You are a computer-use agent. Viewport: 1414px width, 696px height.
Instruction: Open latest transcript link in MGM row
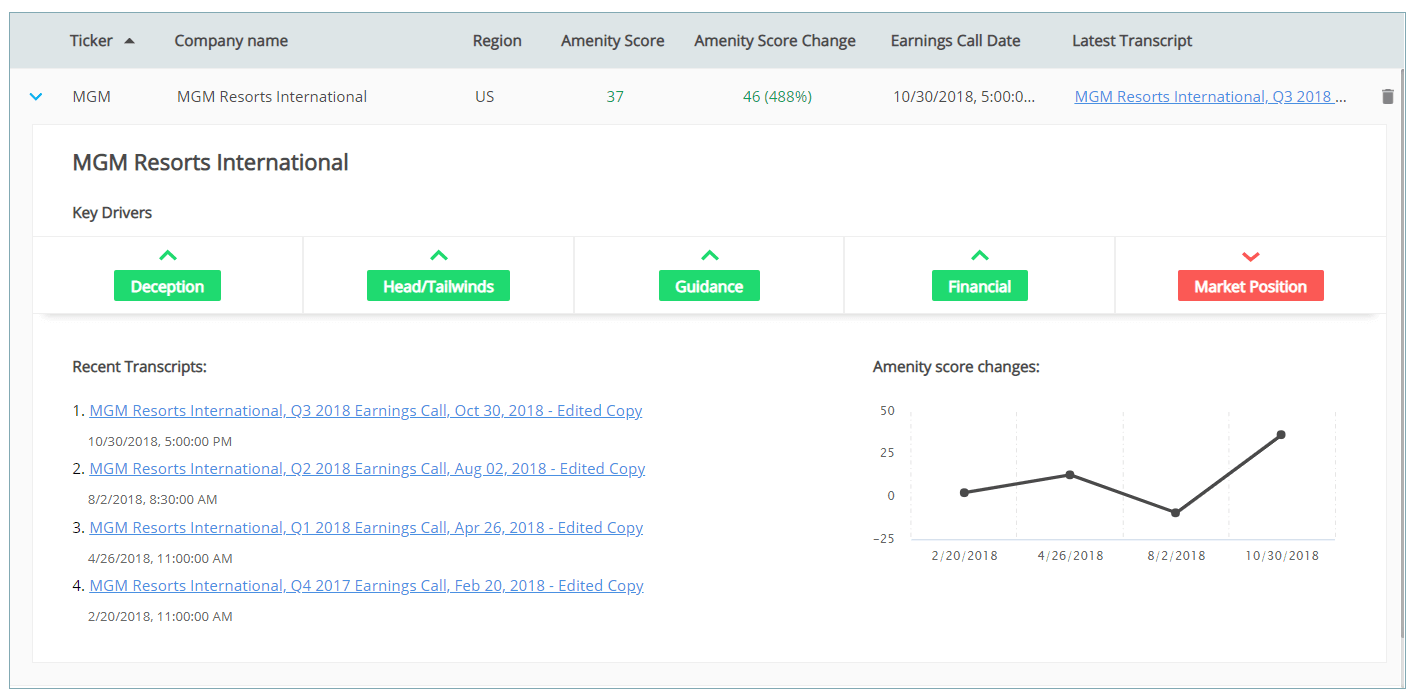pos(1210,97)
